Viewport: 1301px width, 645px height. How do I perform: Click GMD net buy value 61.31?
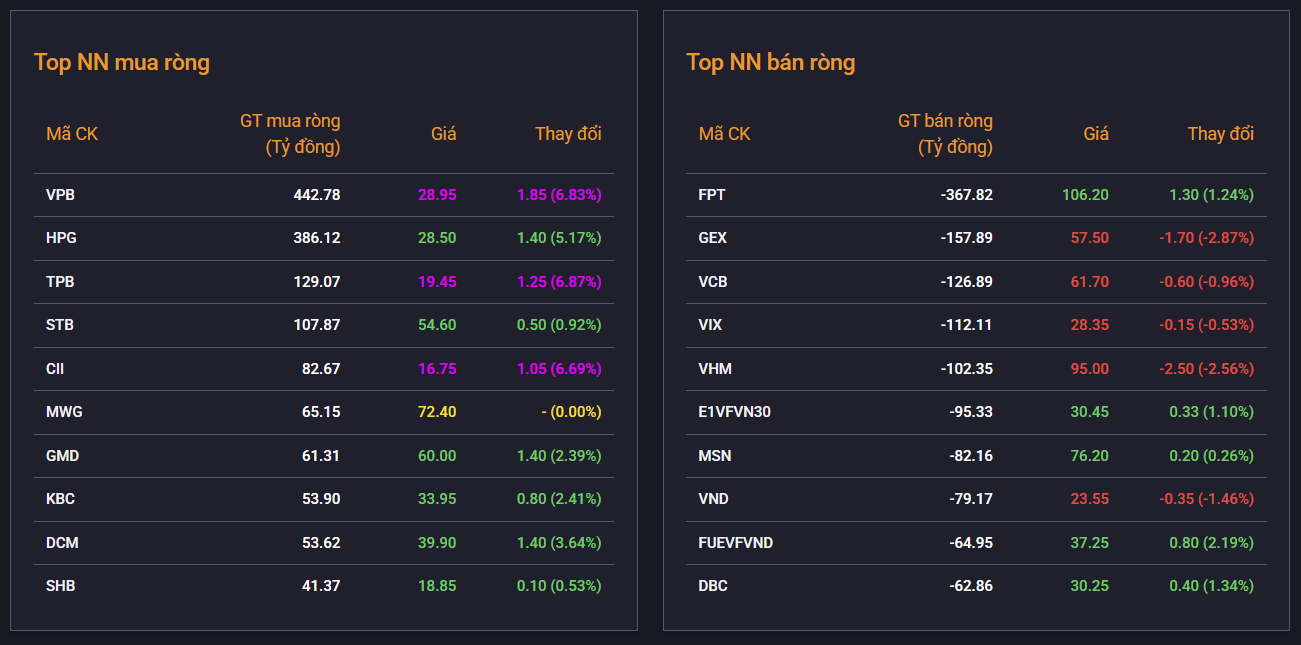coord(321,456)
